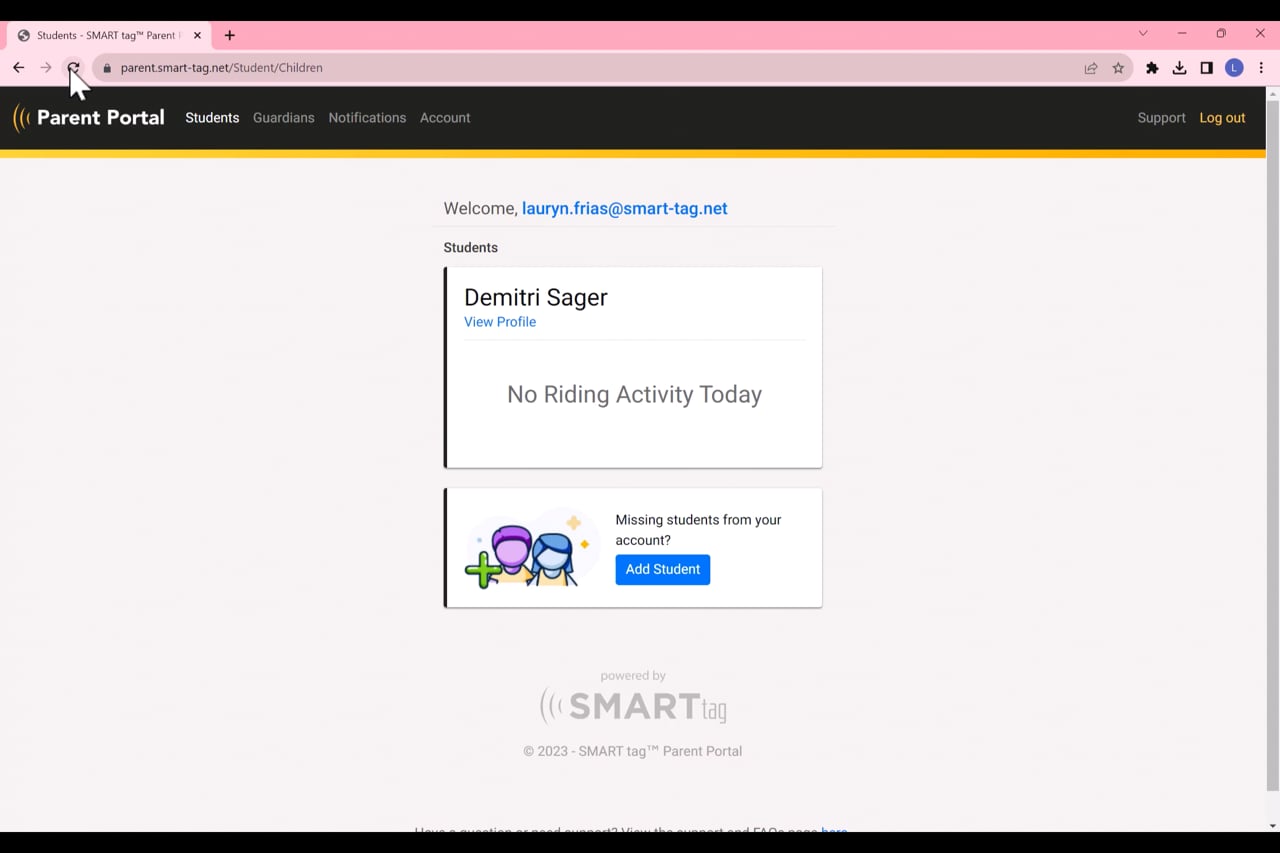Click the lauryn.frias@smart-tag.net email link
The image size is (1280, 853).
click(625, 209)
